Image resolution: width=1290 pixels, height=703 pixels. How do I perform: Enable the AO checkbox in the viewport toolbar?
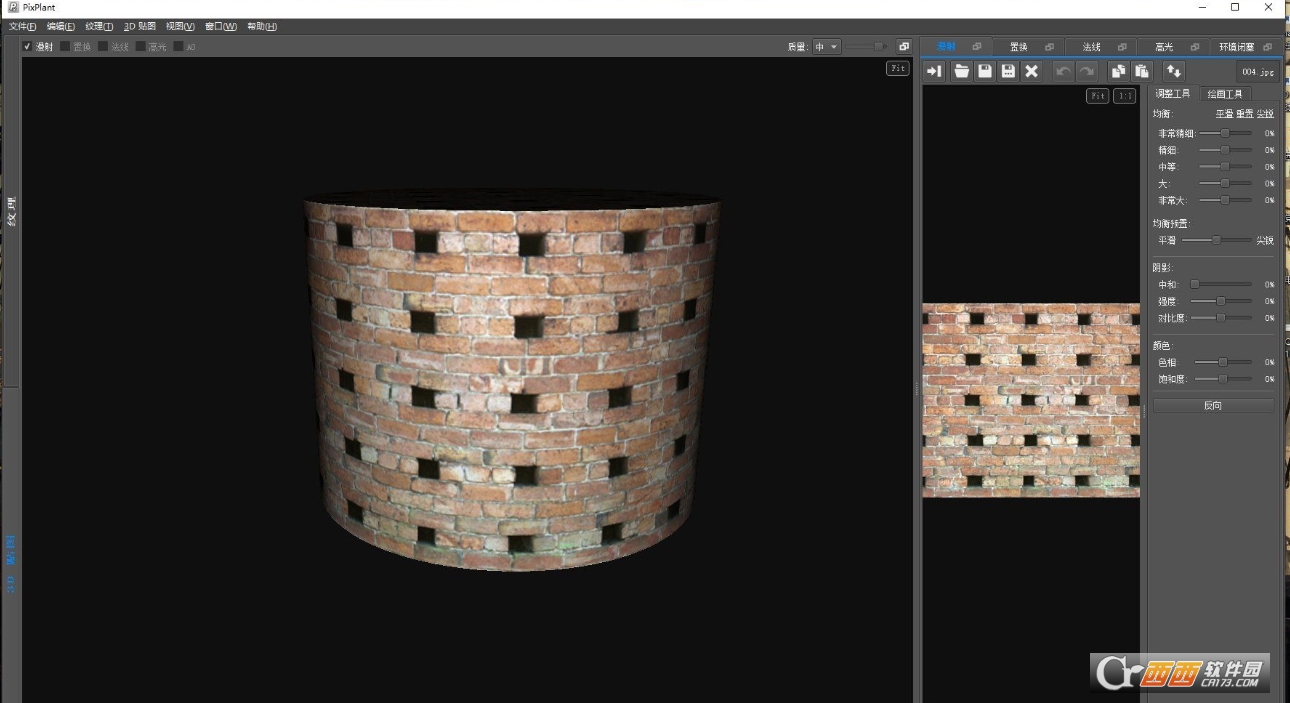coord(178,46)
